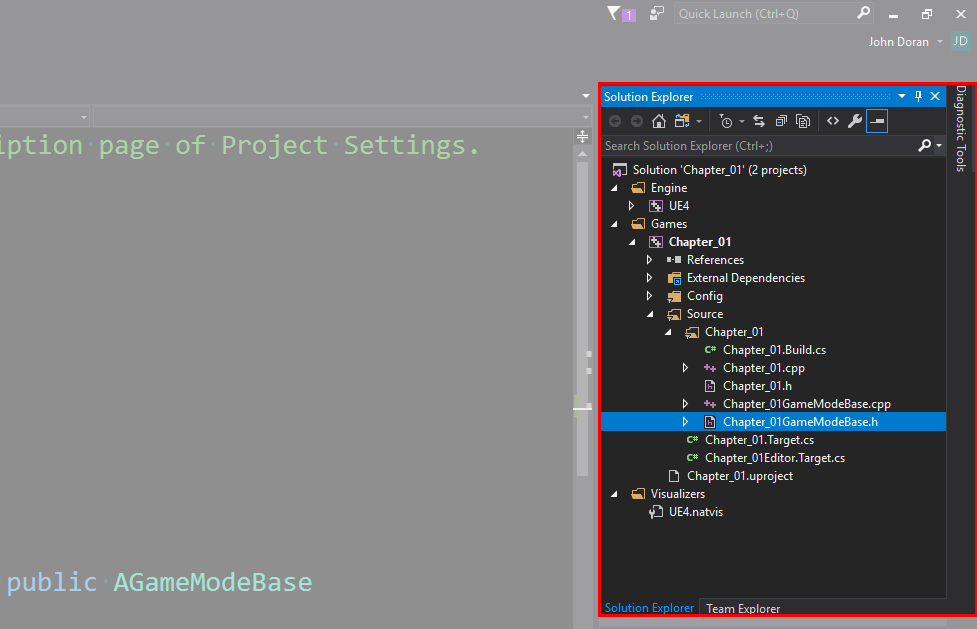Close the Solution Explorer panel
This screenshot has width=977, height=629.
[x=935, y=96]
